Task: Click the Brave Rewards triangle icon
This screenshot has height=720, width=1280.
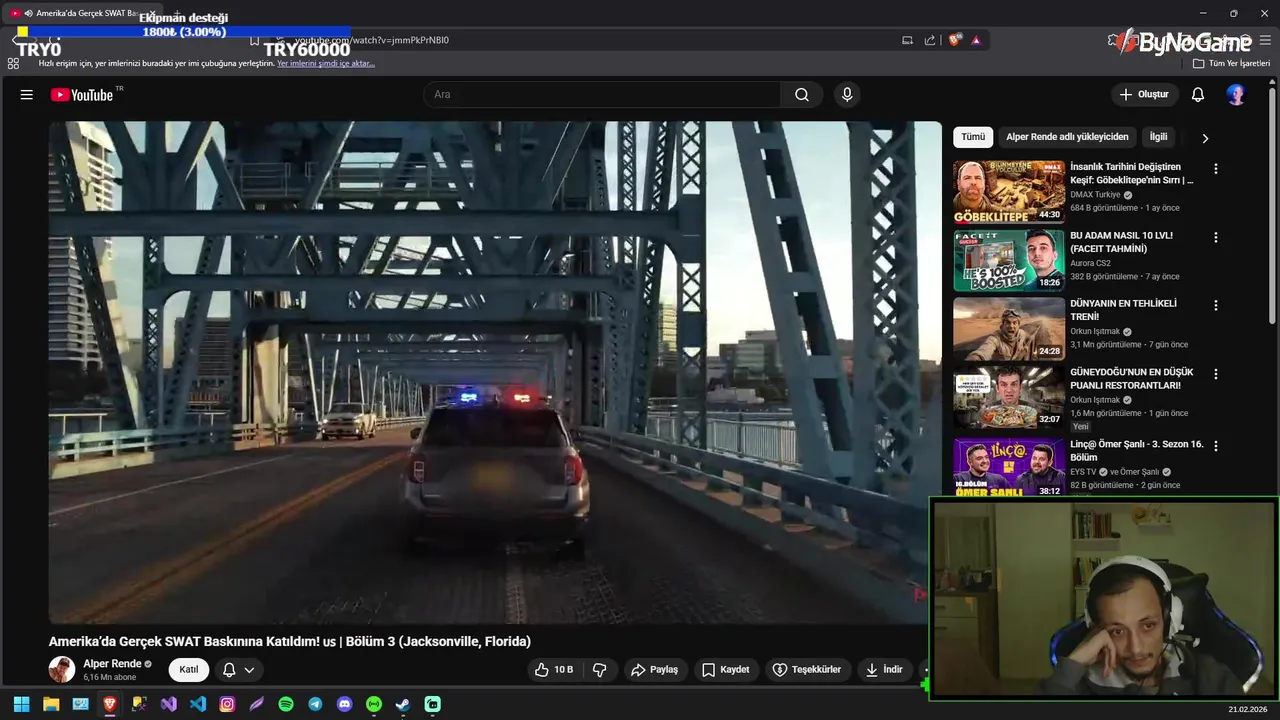Action: (976, 40)
